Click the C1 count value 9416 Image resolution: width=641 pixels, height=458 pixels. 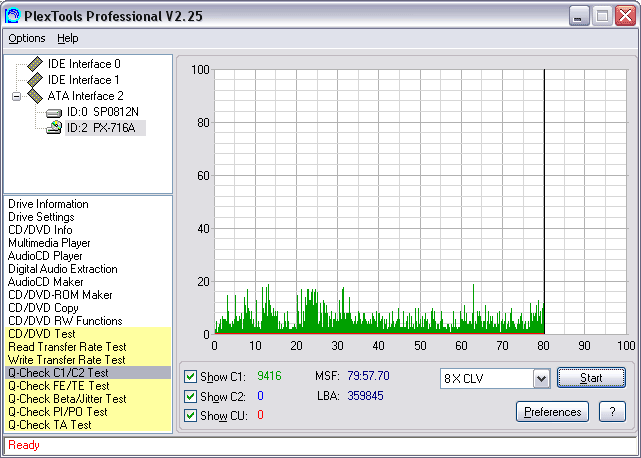tap(269, 376)
